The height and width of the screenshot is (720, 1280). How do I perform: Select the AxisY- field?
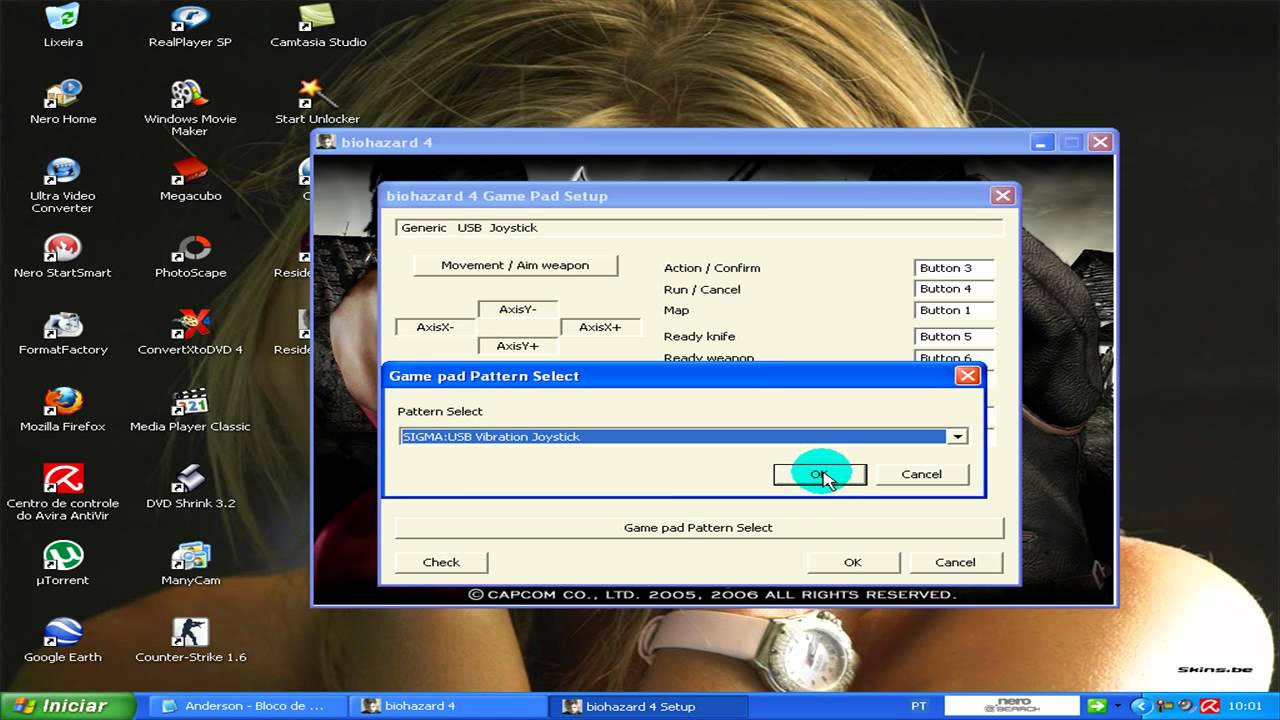(x=518, y=309)
